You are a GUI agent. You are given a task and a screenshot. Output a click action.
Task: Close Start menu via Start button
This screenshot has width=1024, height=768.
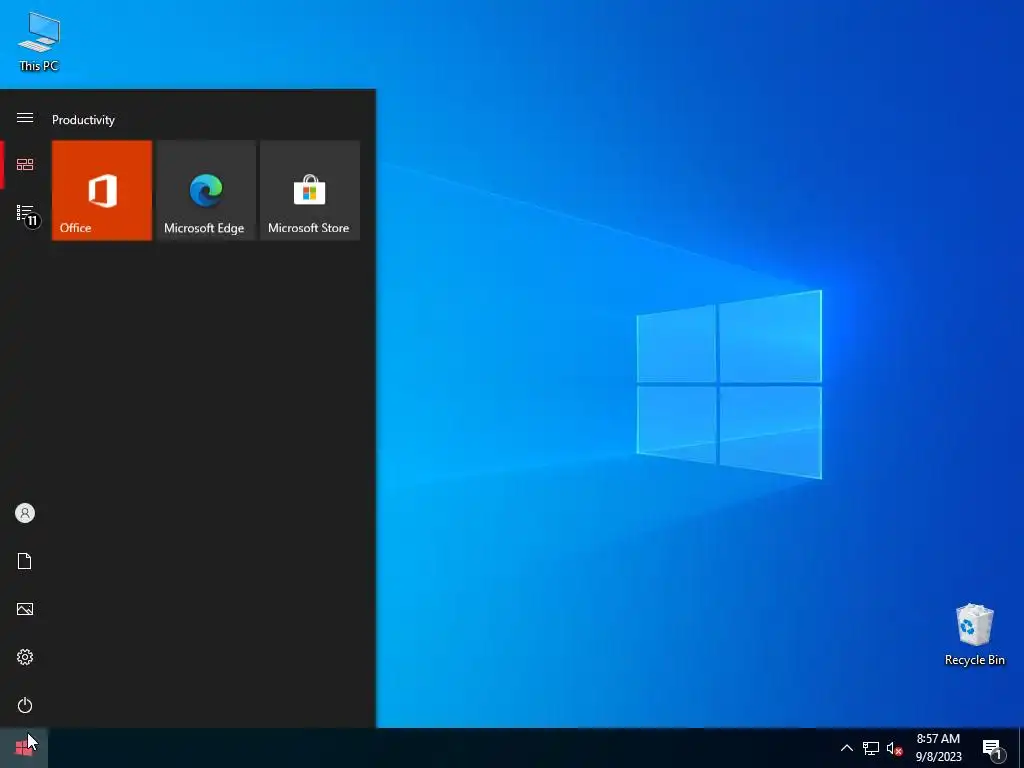(x=24, y=748)
